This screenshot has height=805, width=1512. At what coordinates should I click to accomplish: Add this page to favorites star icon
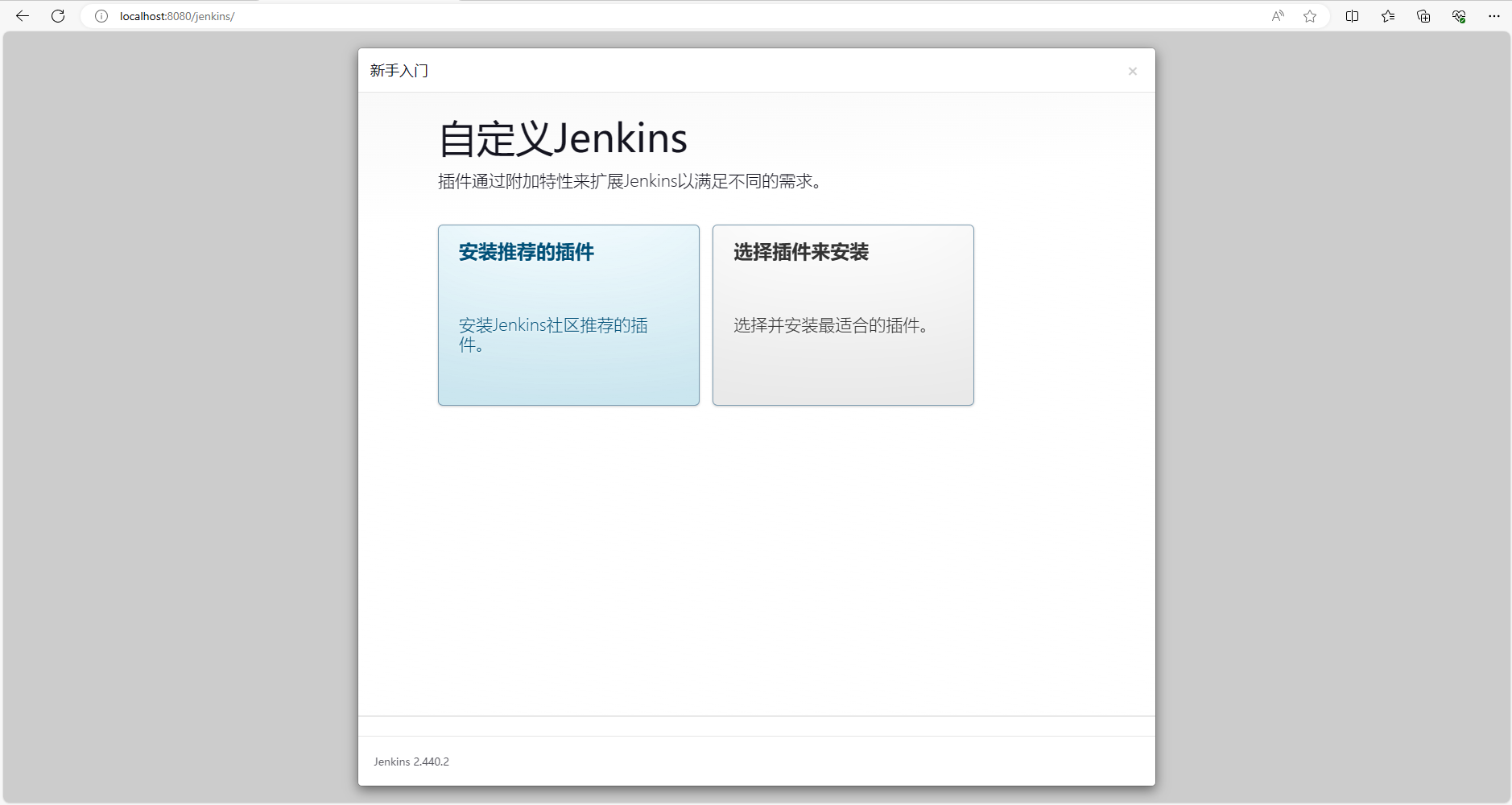point(1310,16)
